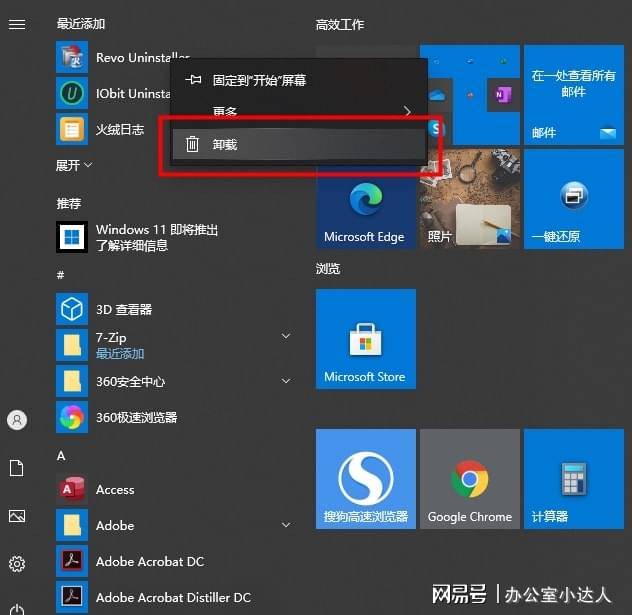Click the Windows 11 logo icon
The width and height of the screenshot is (632, 615).
[72, 237]
